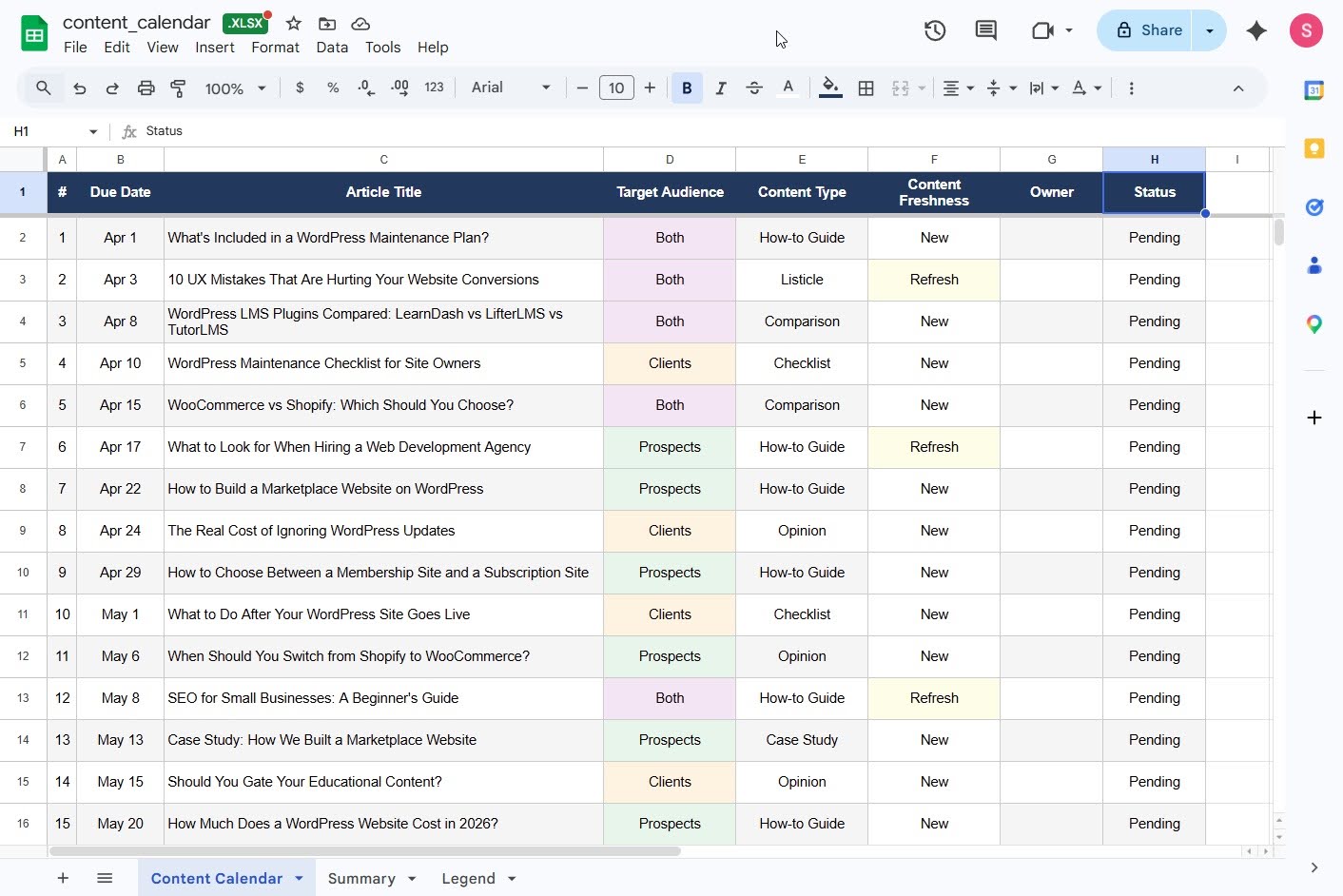This screenshot has width=1343, height=896.
Task: Open the name box dropdown arrow
Action: pyautogui.click(x=93, y=131)
